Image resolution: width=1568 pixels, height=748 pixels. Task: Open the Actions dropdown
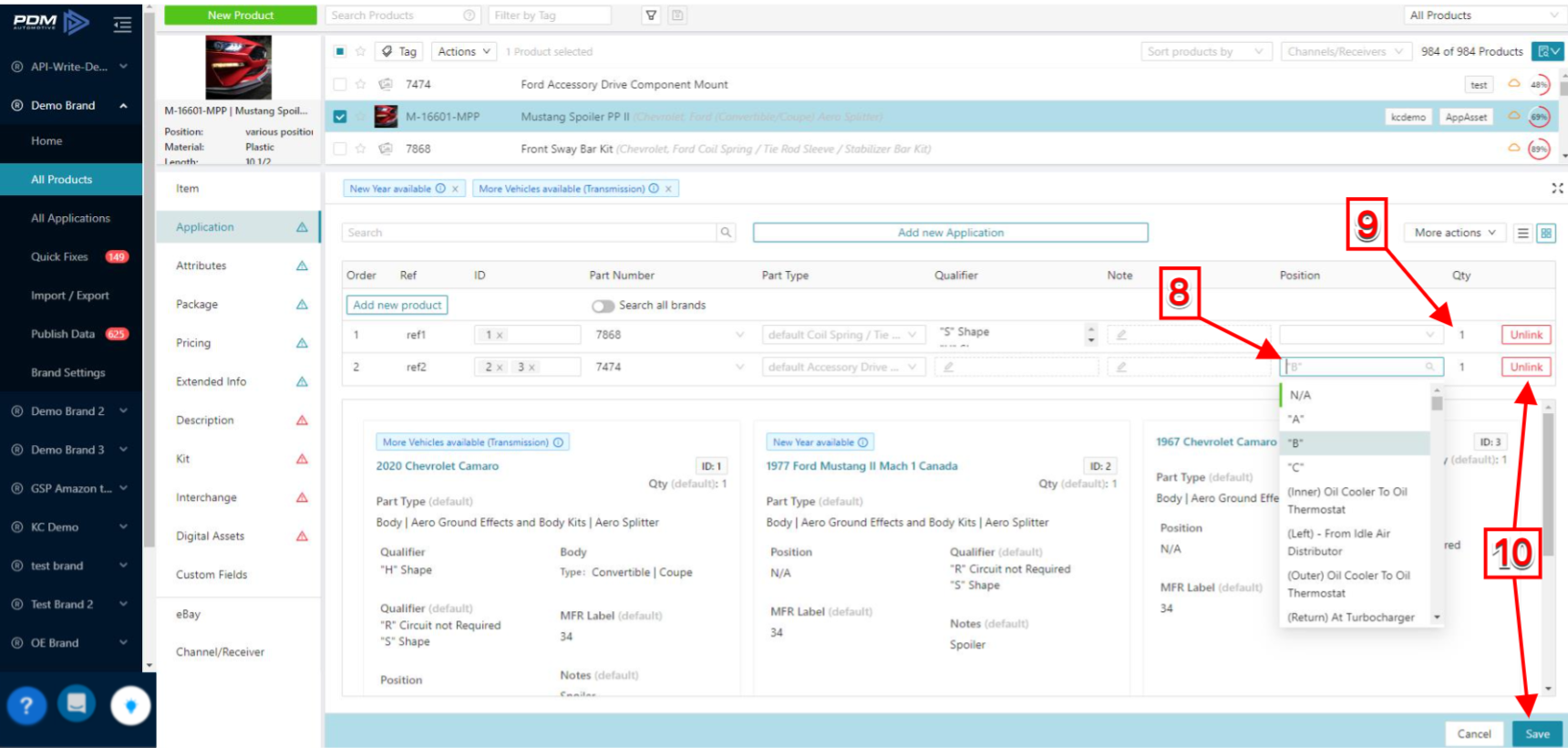click(x=463, y=51)
